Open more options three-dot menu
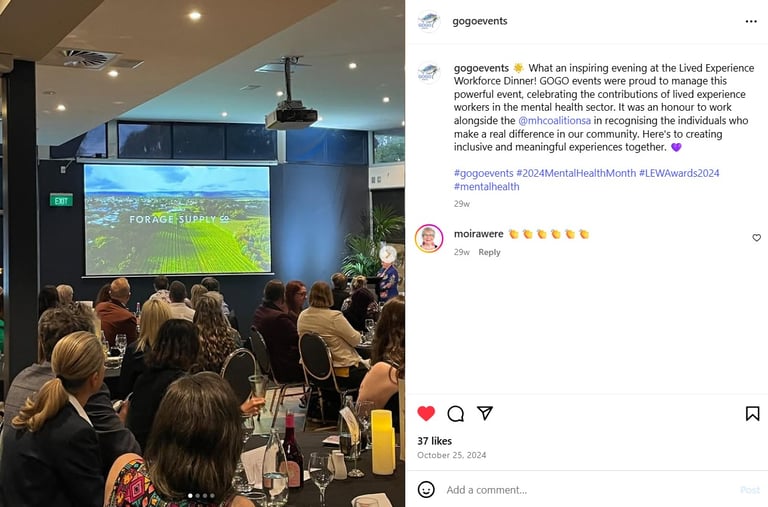This screenshot has height=507, width=768. point(751,22)
